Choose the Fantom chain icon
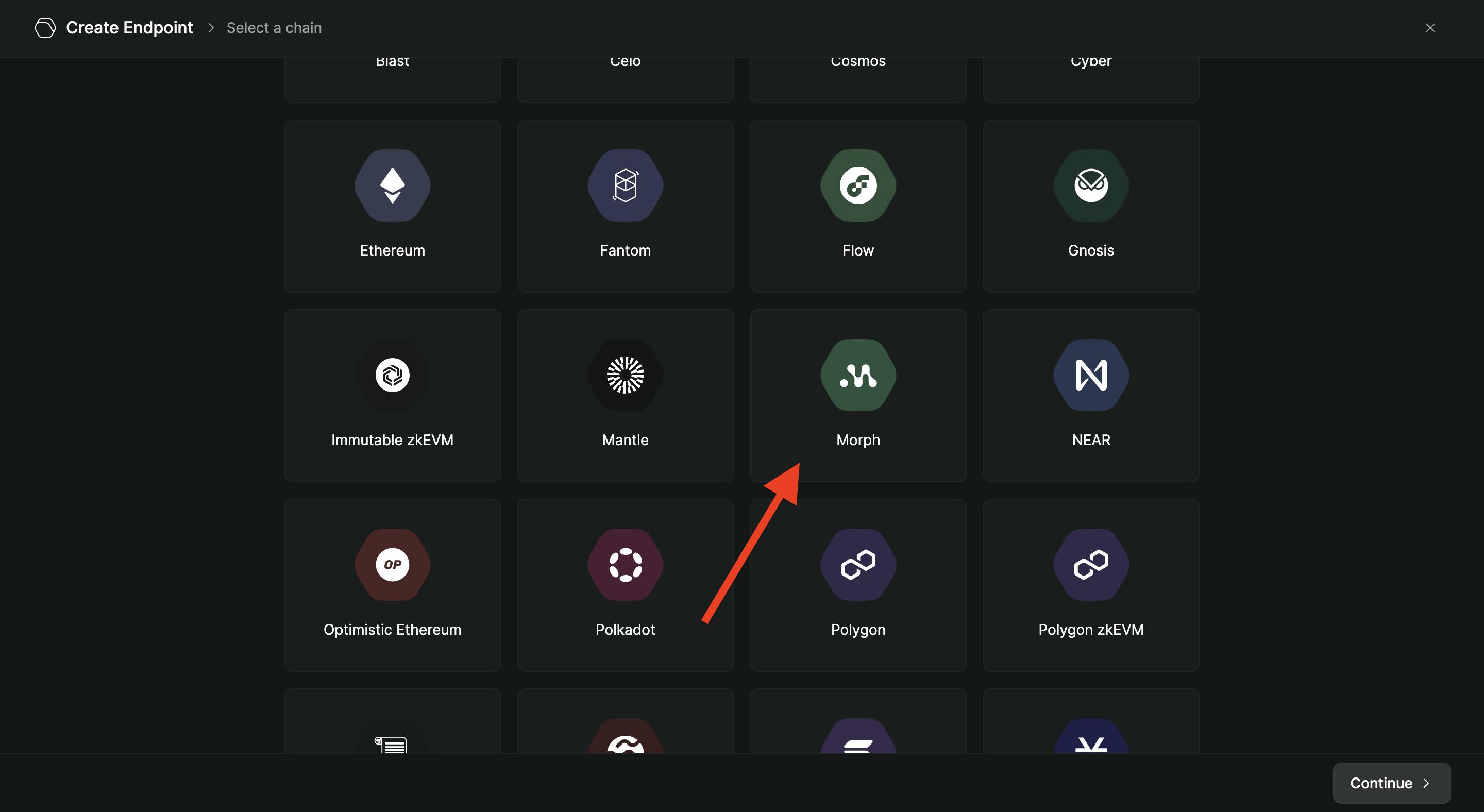Image resolution: width=1484 pixels, height=812 pixels. [625, 185]
